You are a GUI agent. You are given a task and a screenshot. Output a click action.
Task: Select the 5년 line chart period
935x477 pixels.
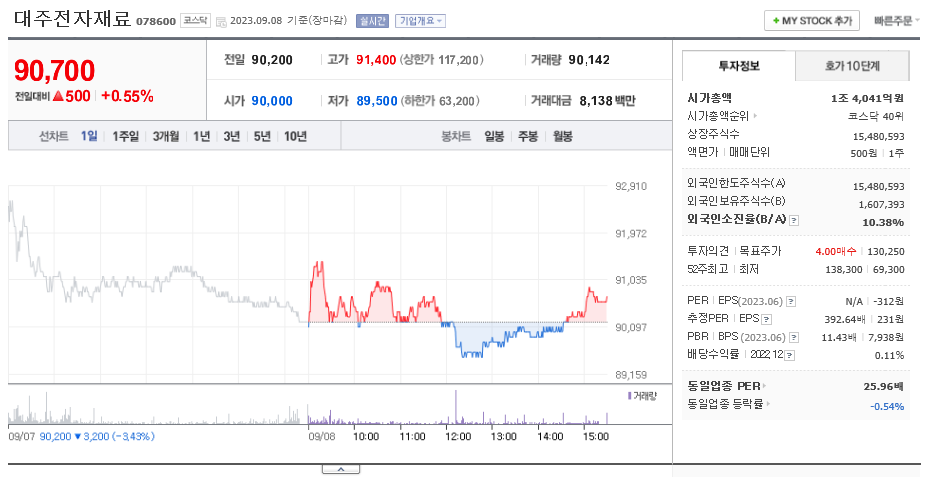[x=262, y=137]
